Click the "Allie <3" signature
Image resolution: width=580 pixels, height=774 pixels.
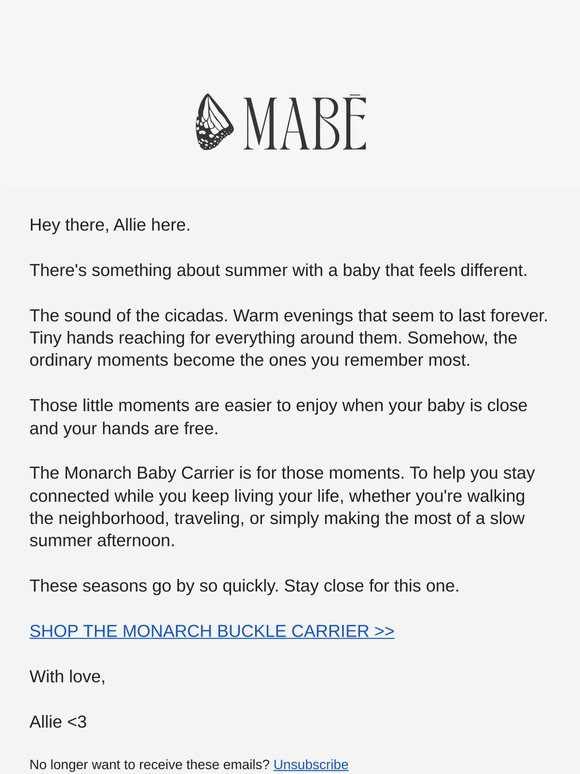58,722
